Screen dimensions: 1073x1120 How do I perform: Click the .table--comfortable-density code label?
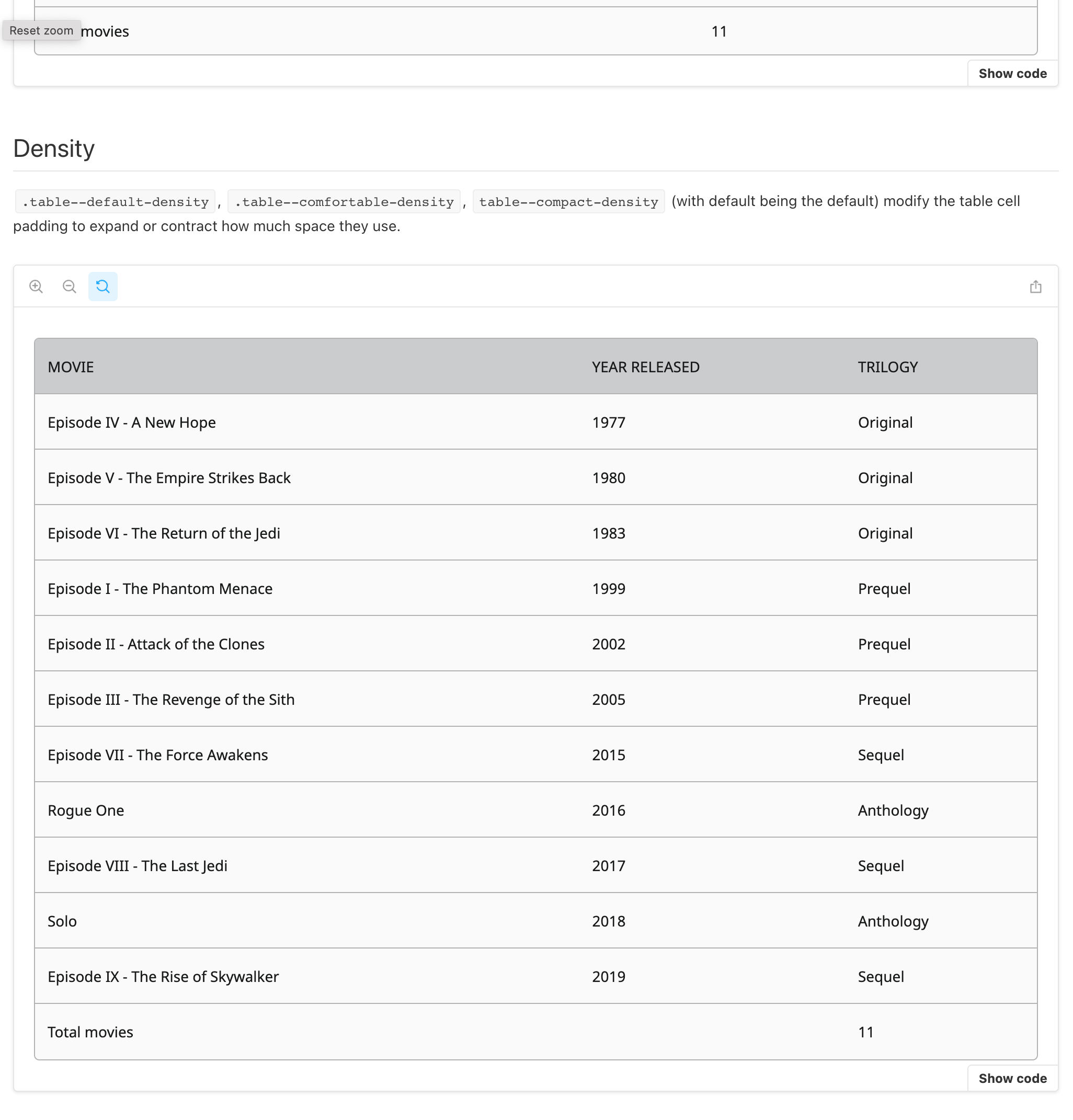(344, 202)
